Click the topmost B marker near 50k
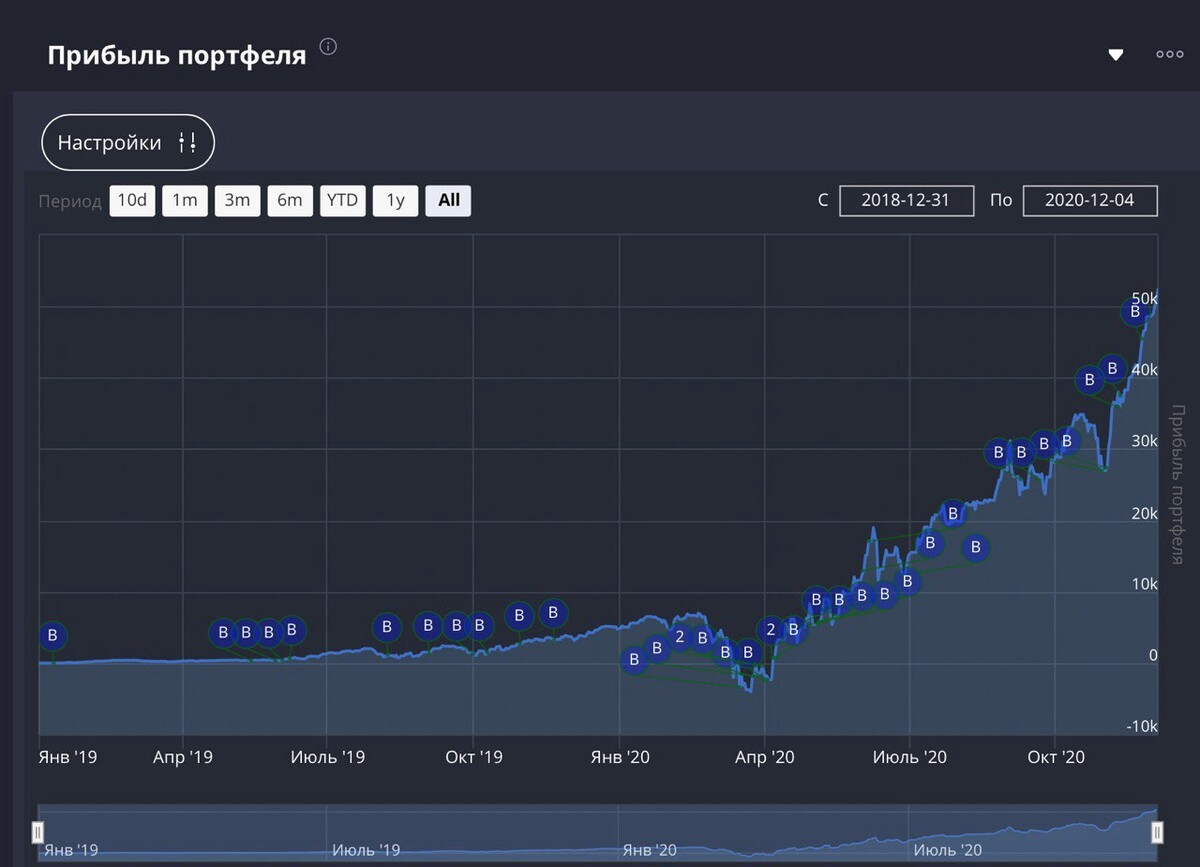The width and height of the screenshot is (1200, 867). [x=1135, y=312]
